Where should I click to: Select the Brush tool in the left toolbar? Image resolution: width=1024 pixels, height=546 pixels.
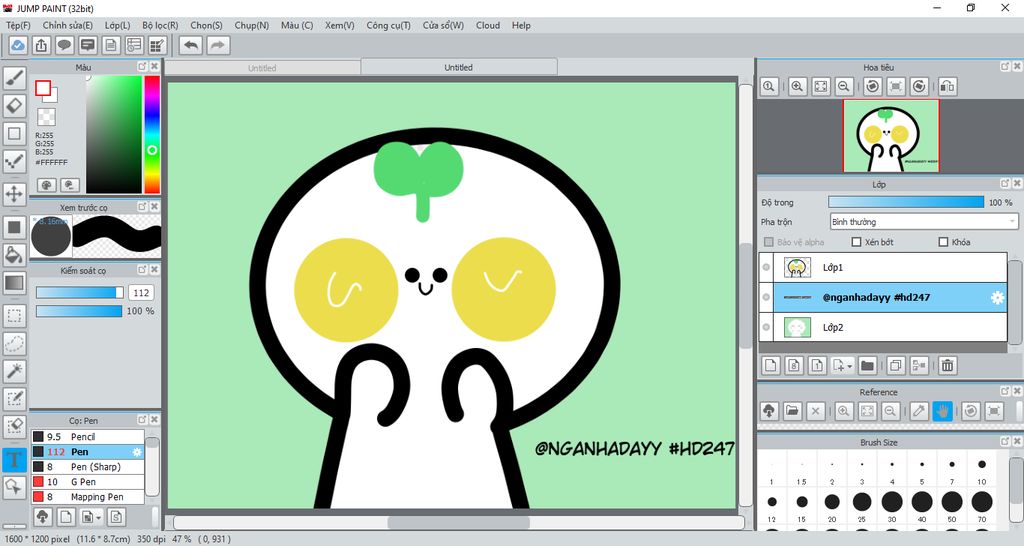[x=14, y=78]
